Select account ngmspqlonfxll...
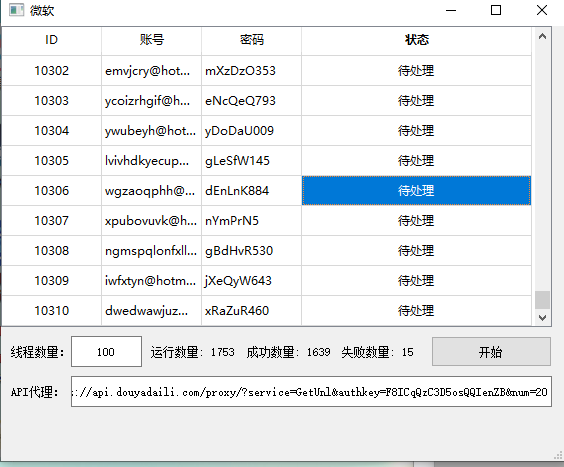This screenshot has height=467, width=564. [x=151, y=251]
